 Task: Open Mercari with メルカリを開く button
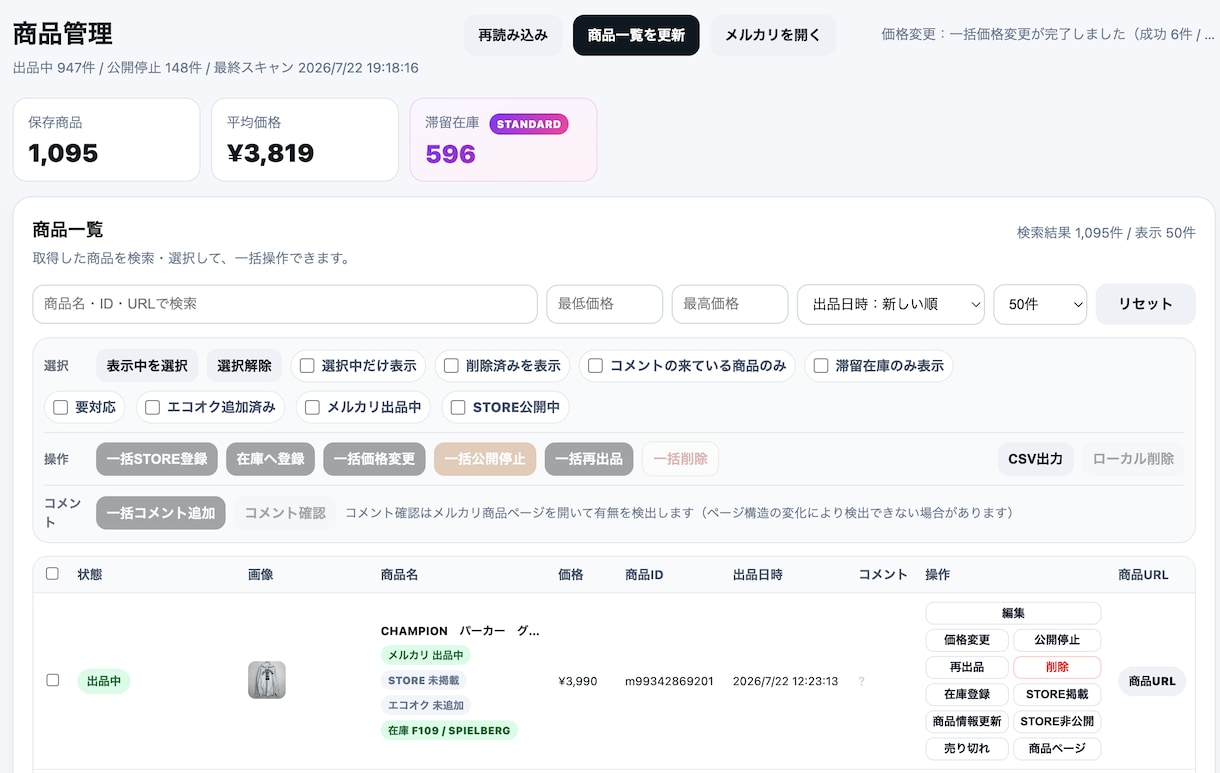pyautogui.click(x=773, y=35)
